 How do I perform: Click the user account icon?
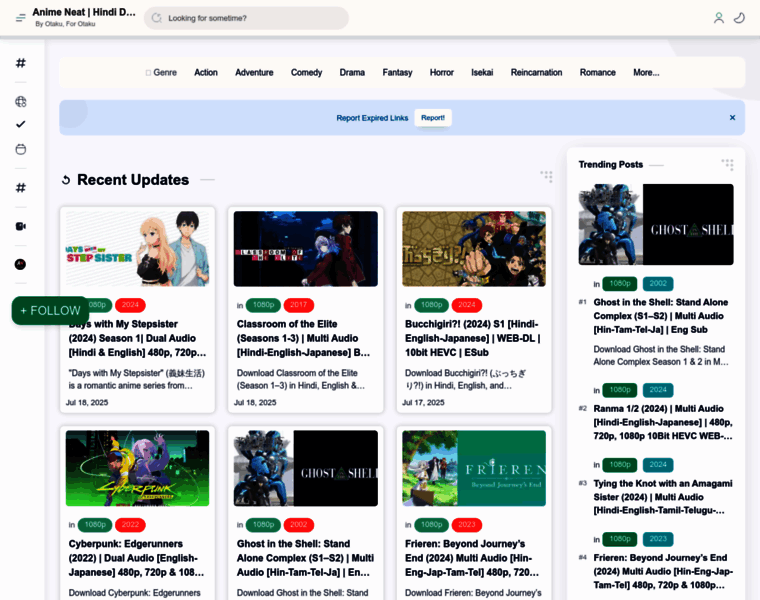[x=719, y=18]
